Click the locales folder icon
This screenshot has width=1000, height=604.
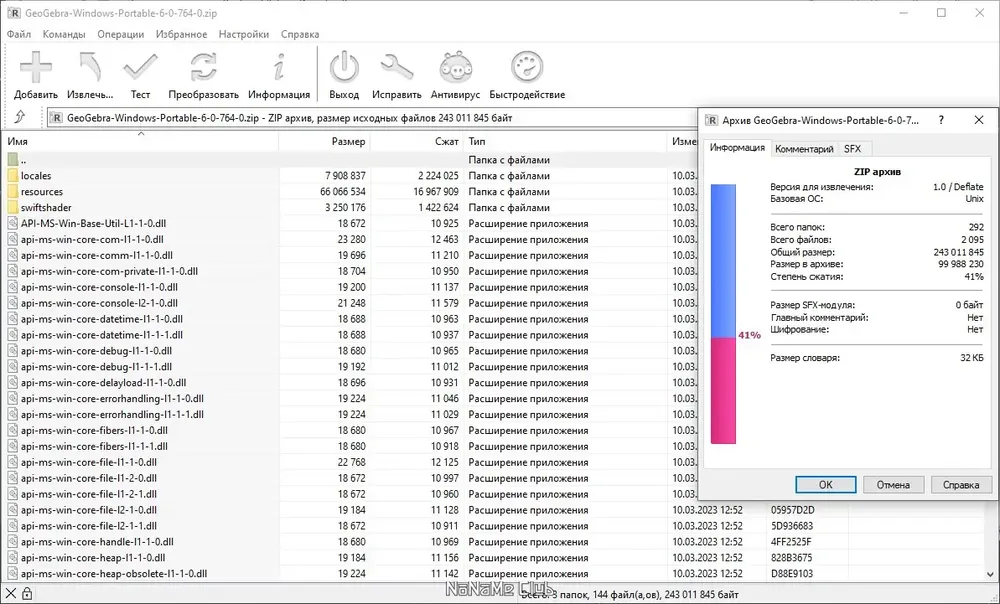(13, 175)
